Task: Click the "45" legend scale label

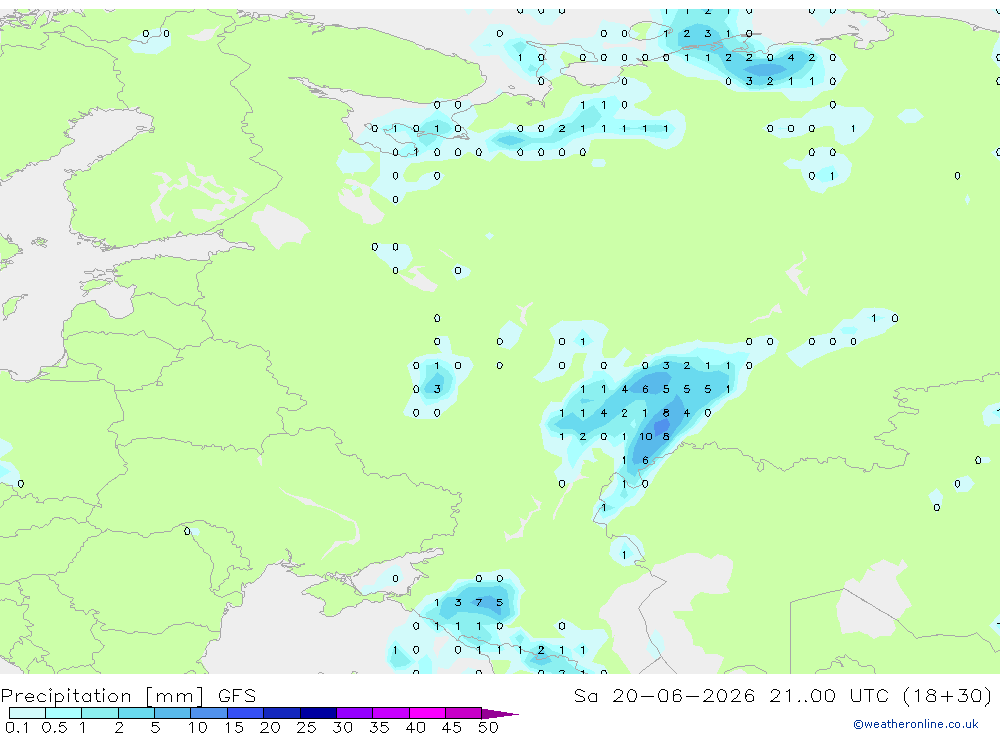Action: point(452,727)
